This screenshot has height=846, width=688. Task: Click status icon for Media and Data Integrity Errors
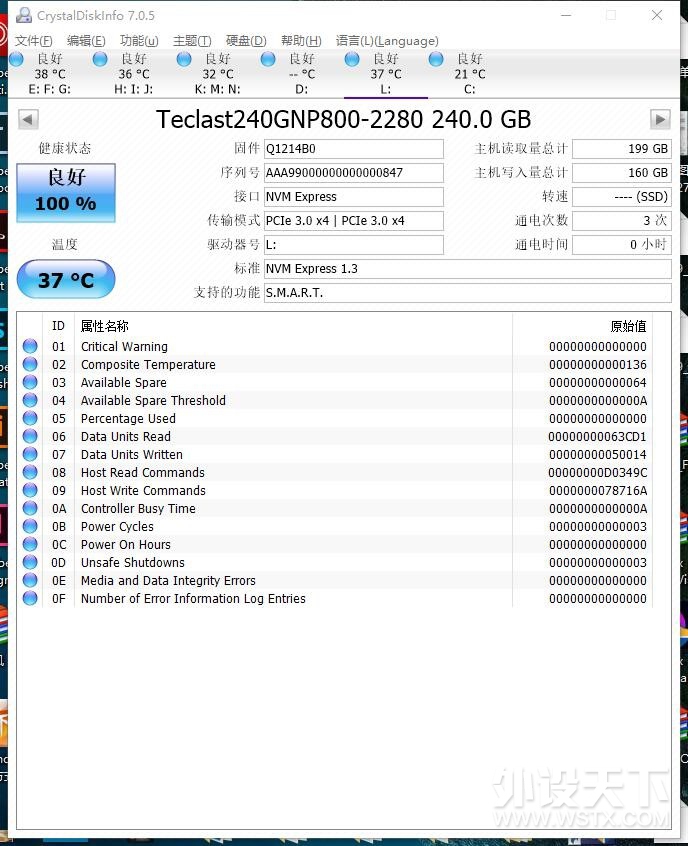pos(30,580)
